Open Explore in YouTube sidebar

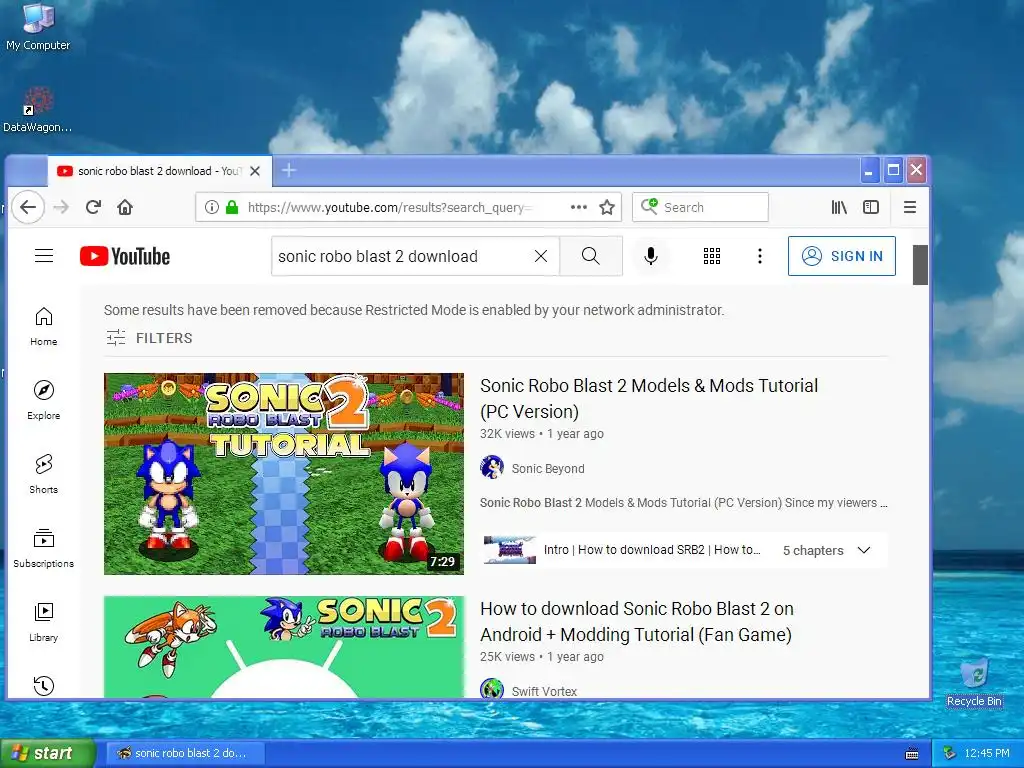(44, 400)
